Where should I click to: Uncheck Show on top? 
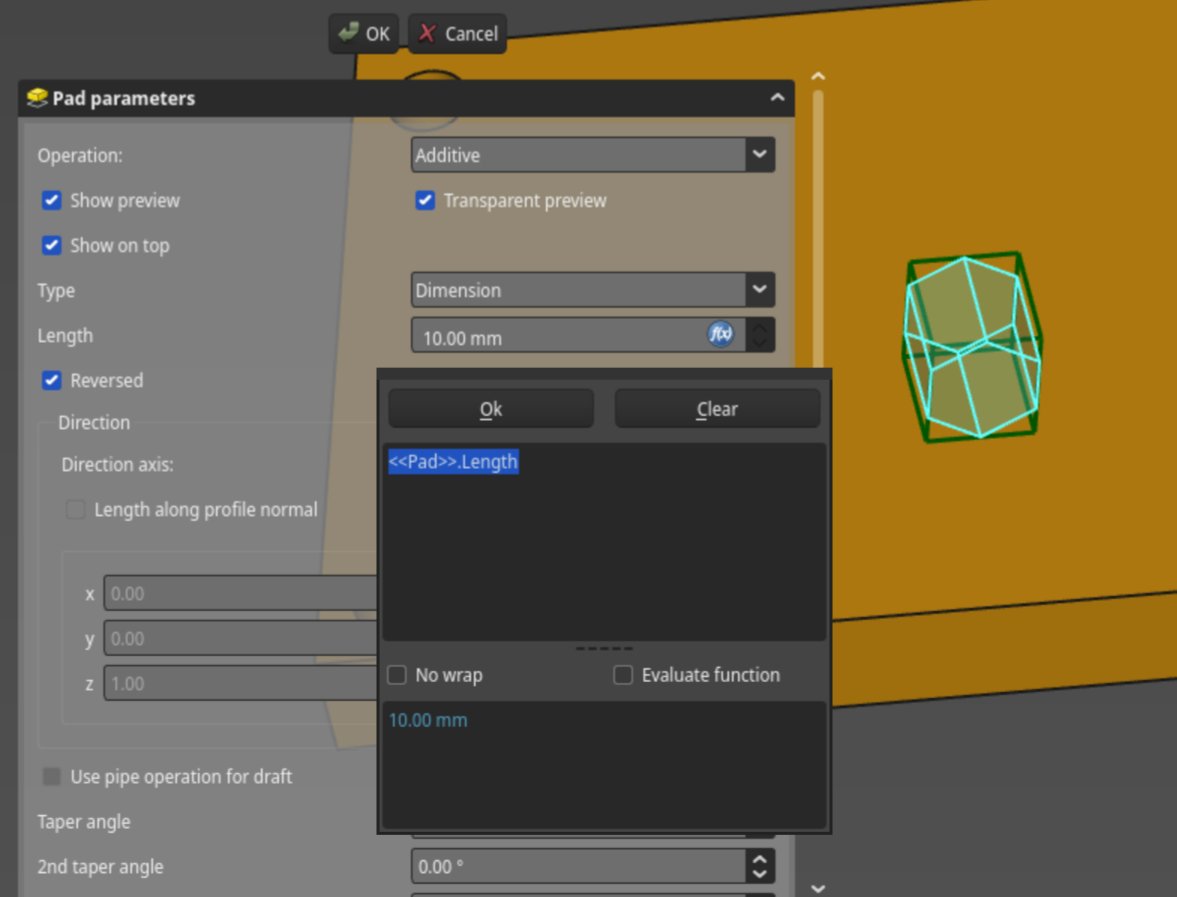tap(51, 245)
